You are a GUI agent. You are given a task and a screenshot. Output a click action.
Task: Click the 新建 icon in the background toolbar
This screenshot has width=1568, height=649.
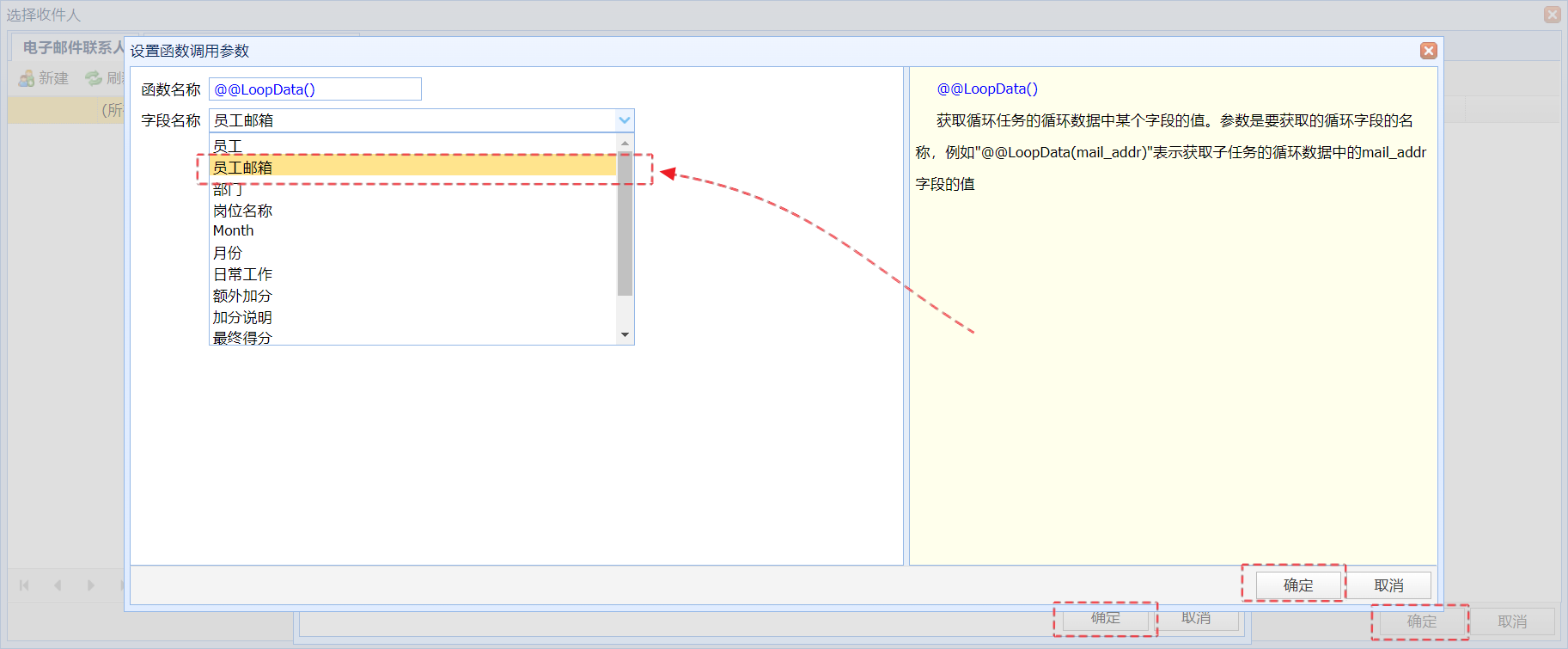(27, 78)
